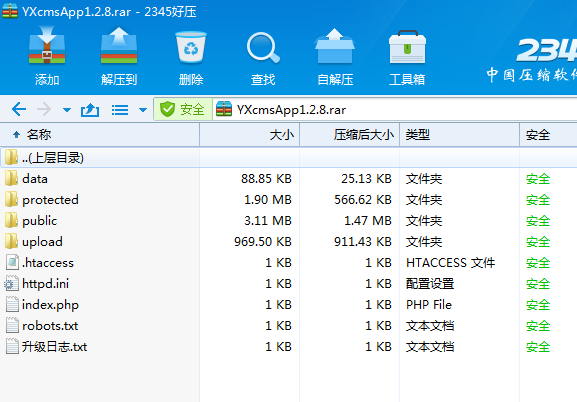The height and width of the screenshot is (402, 577).
Task: Click the protected folder icon
Action: click(11, 199)
